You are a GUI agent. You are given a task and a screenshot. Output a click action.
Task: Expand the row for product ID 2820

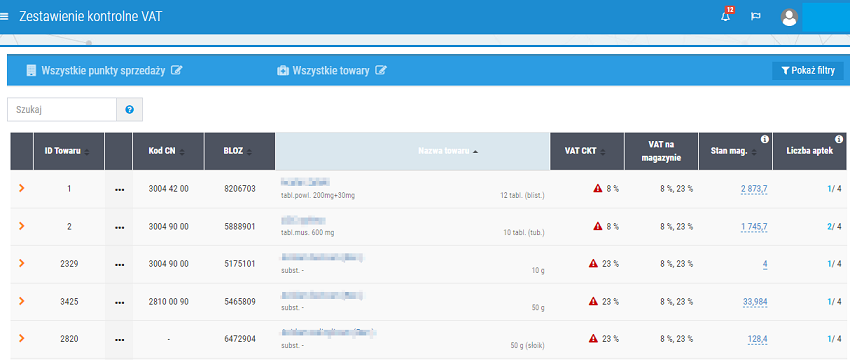[x=22, y=338]
